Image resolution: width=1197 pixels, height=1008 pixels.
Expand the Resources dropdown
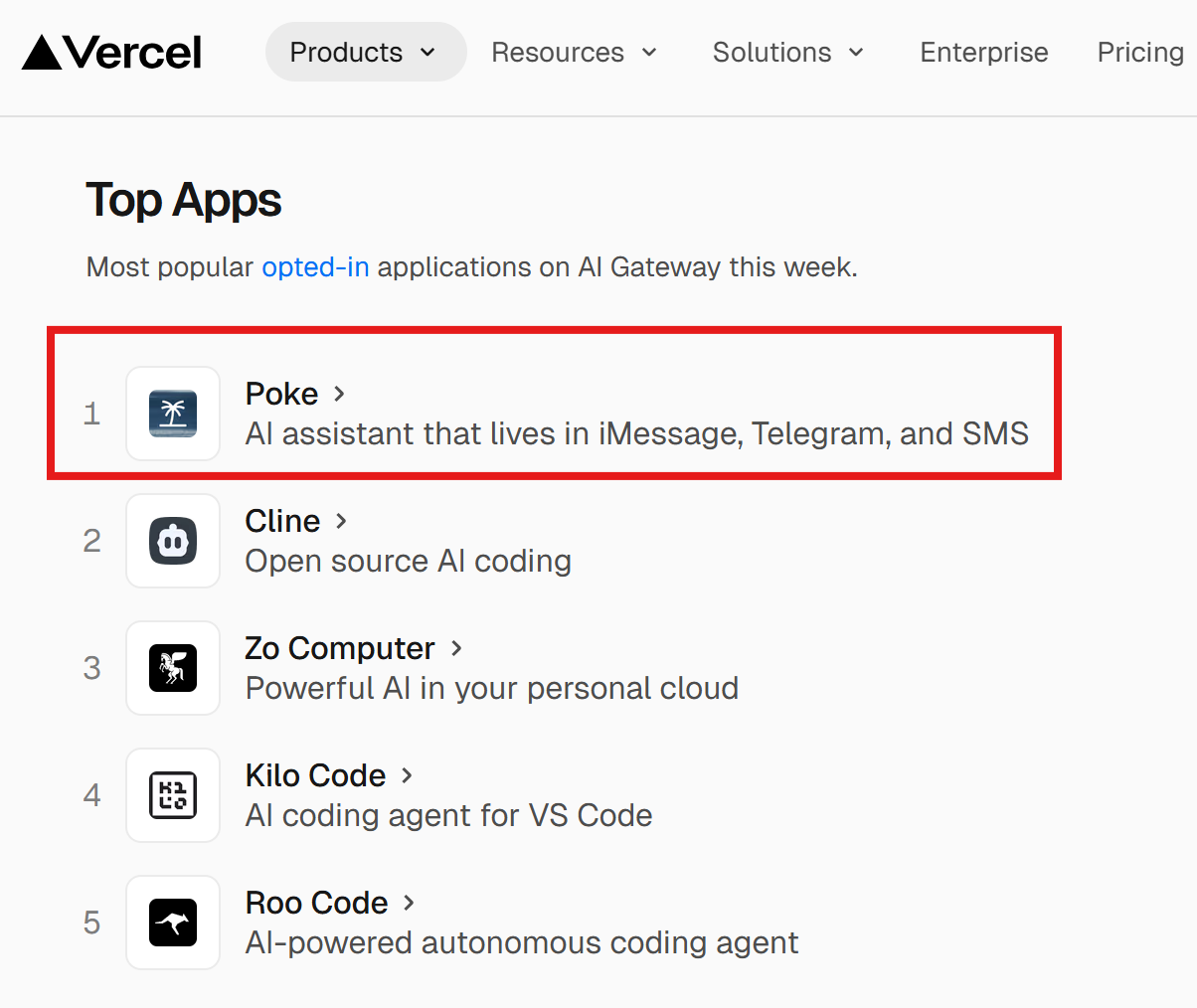574,52
